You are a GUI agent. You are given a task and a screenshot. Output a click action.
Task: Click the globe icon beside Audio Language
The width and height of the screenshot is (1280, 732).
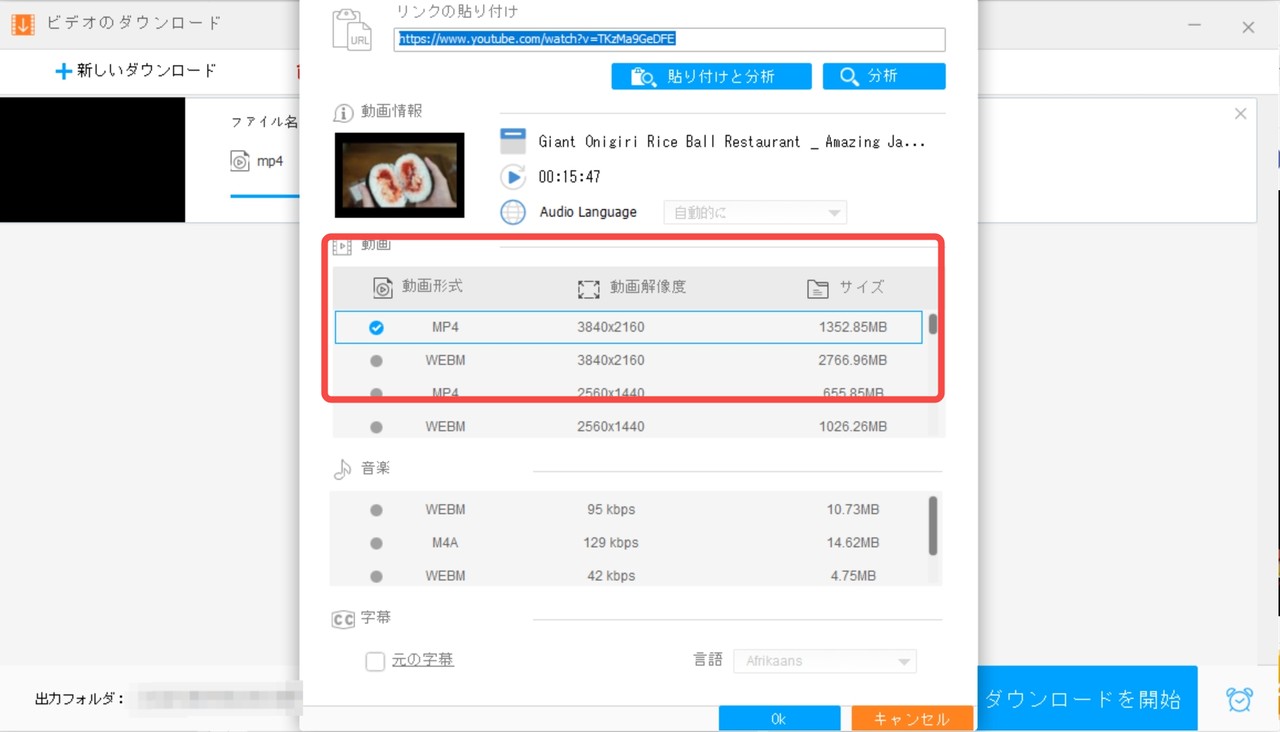(x=513, y=212)
